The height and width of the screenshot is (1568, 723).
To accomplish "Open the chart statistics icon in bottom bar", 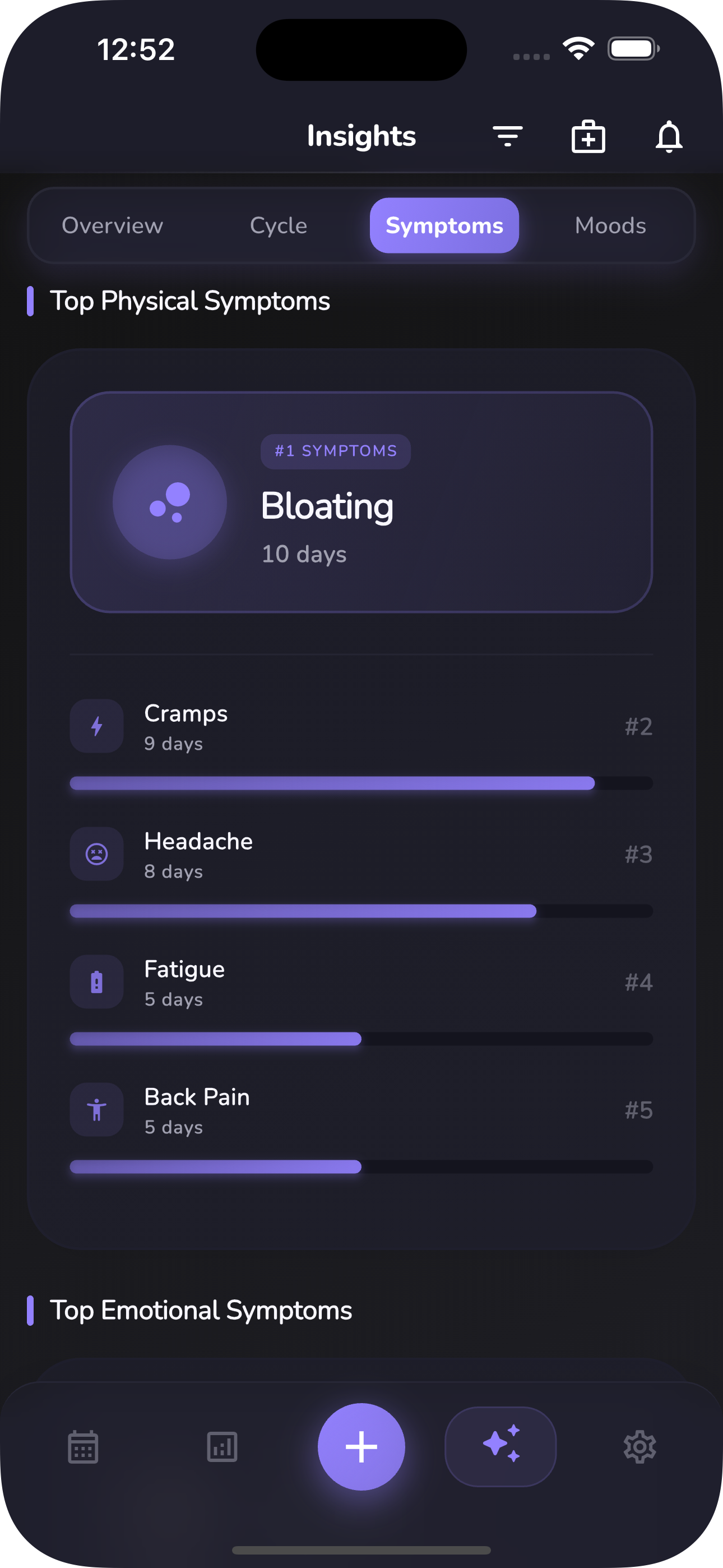I will [x=222, y=1446].
